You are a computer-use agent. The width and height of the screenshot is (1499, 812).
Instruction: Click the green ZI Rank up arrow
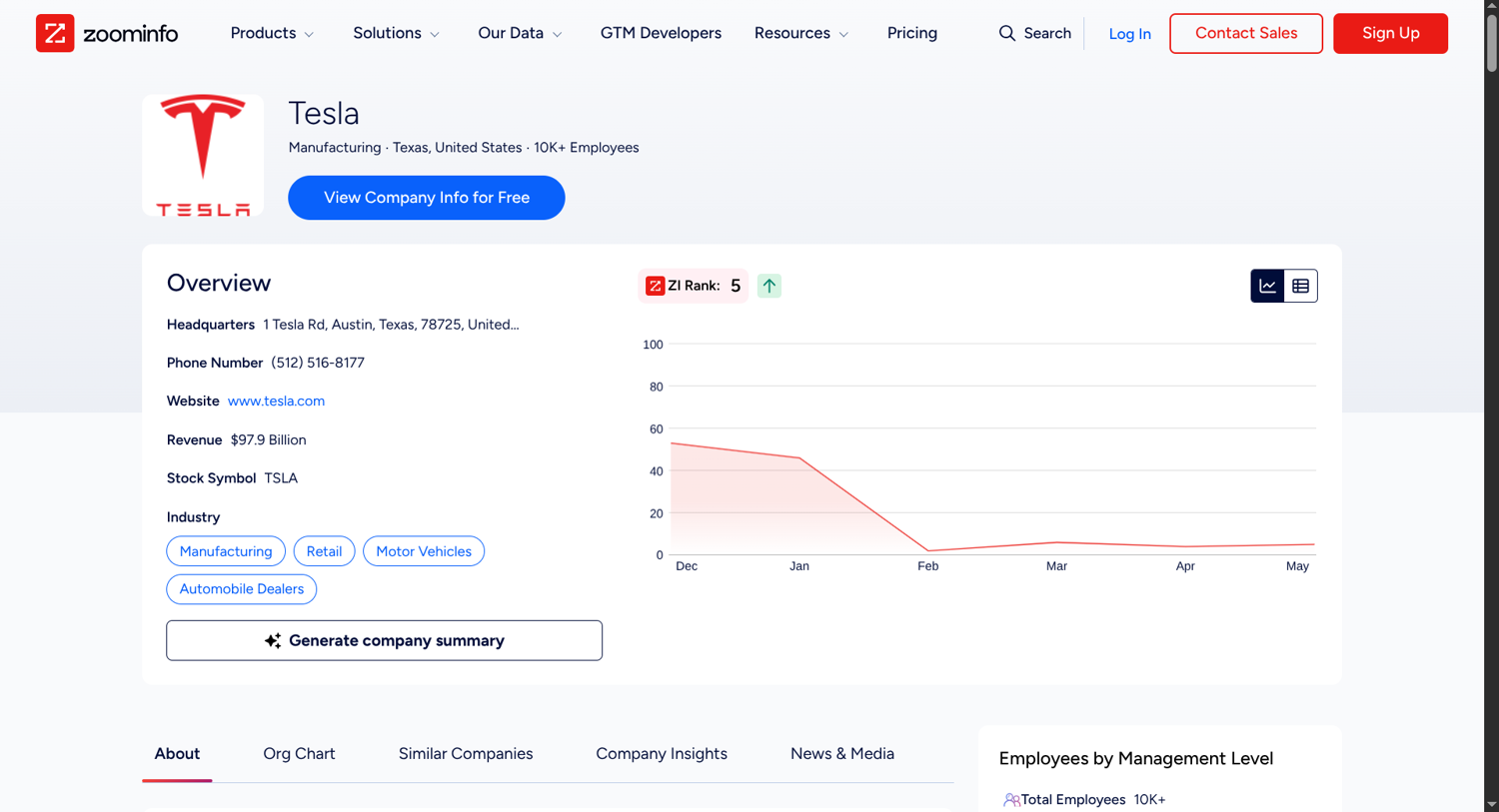(x=769, y=286)
